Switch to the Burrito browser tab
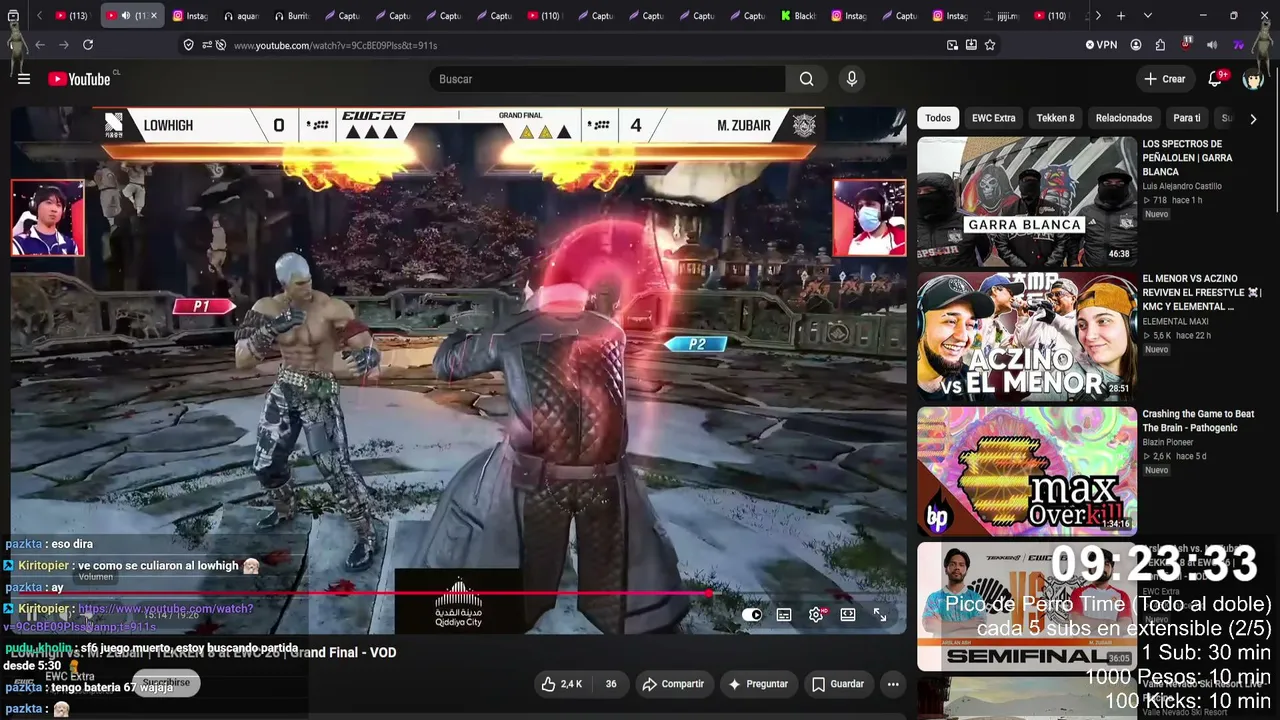1280x720 pixels. pos(291,16)
